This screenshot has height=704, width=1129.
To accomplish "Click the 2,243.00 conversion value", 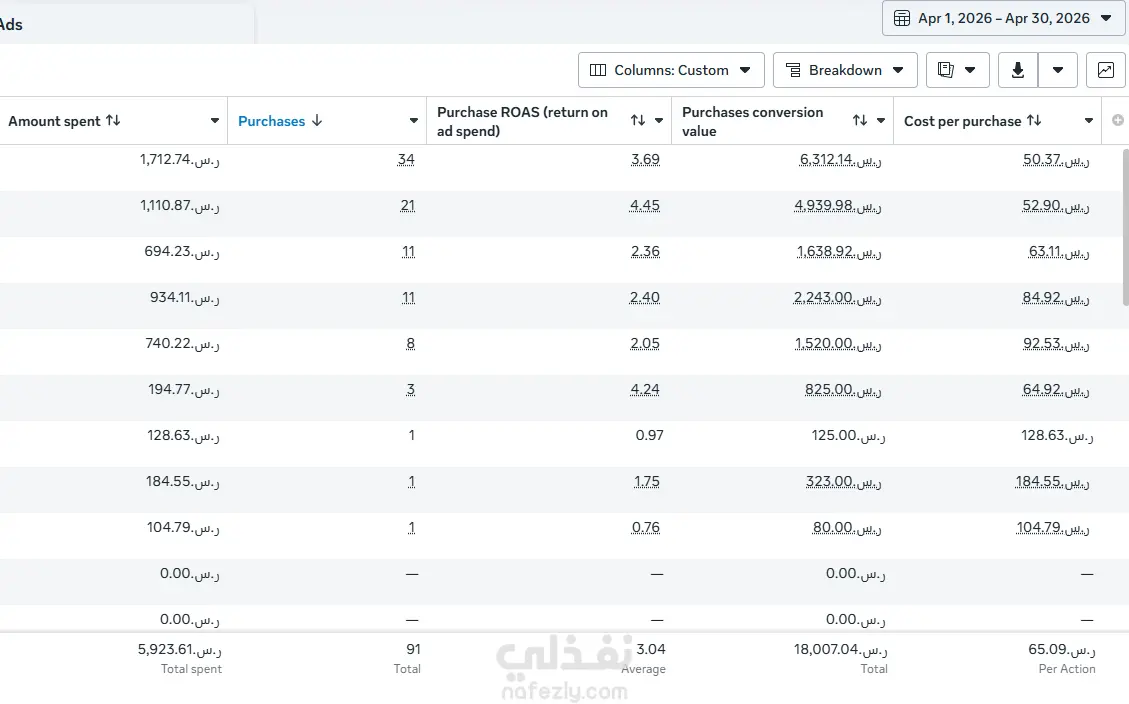I will 837,297.
